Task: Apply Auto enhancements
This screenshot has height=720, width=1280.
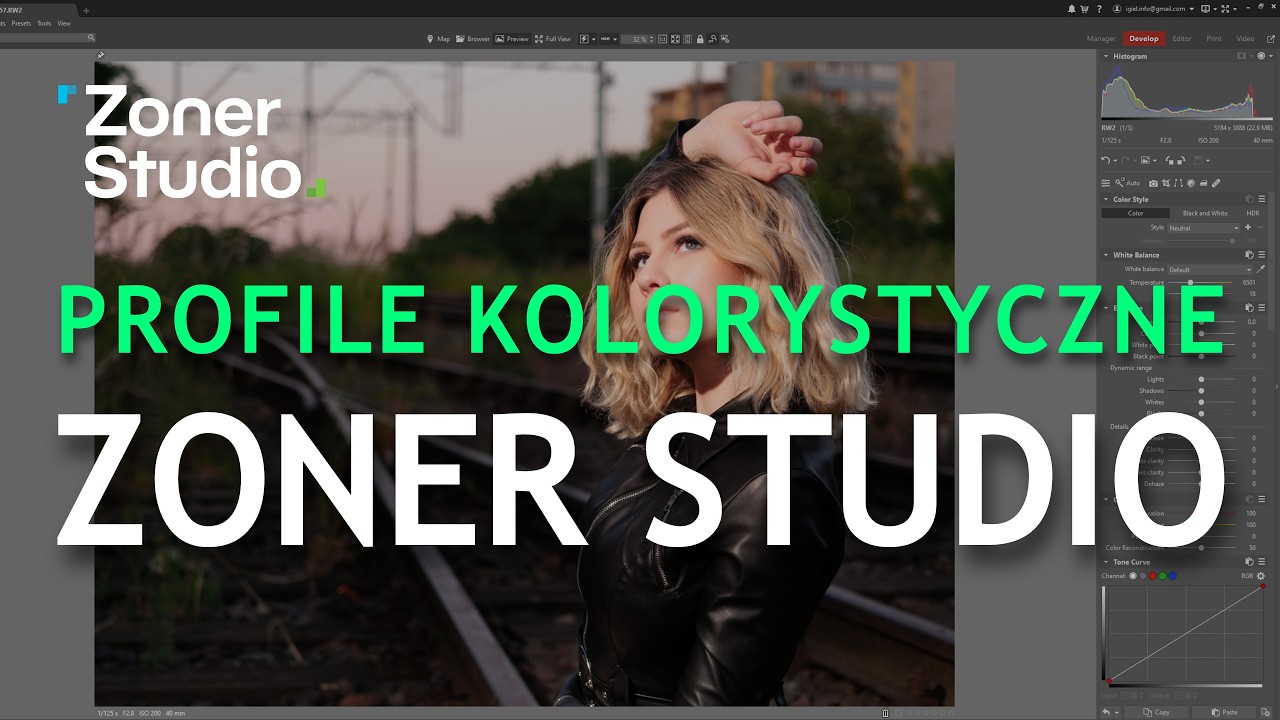Action: pos(1127,183)
